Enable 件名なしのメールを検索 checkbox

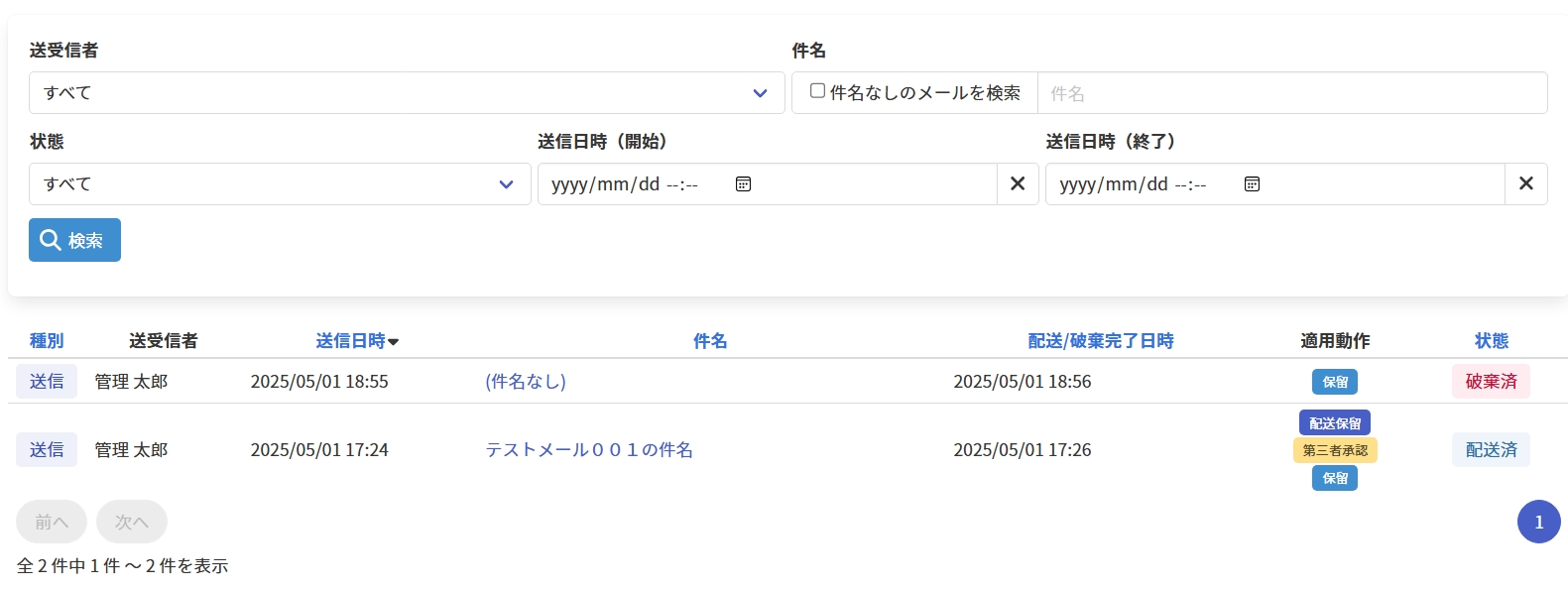817,91
